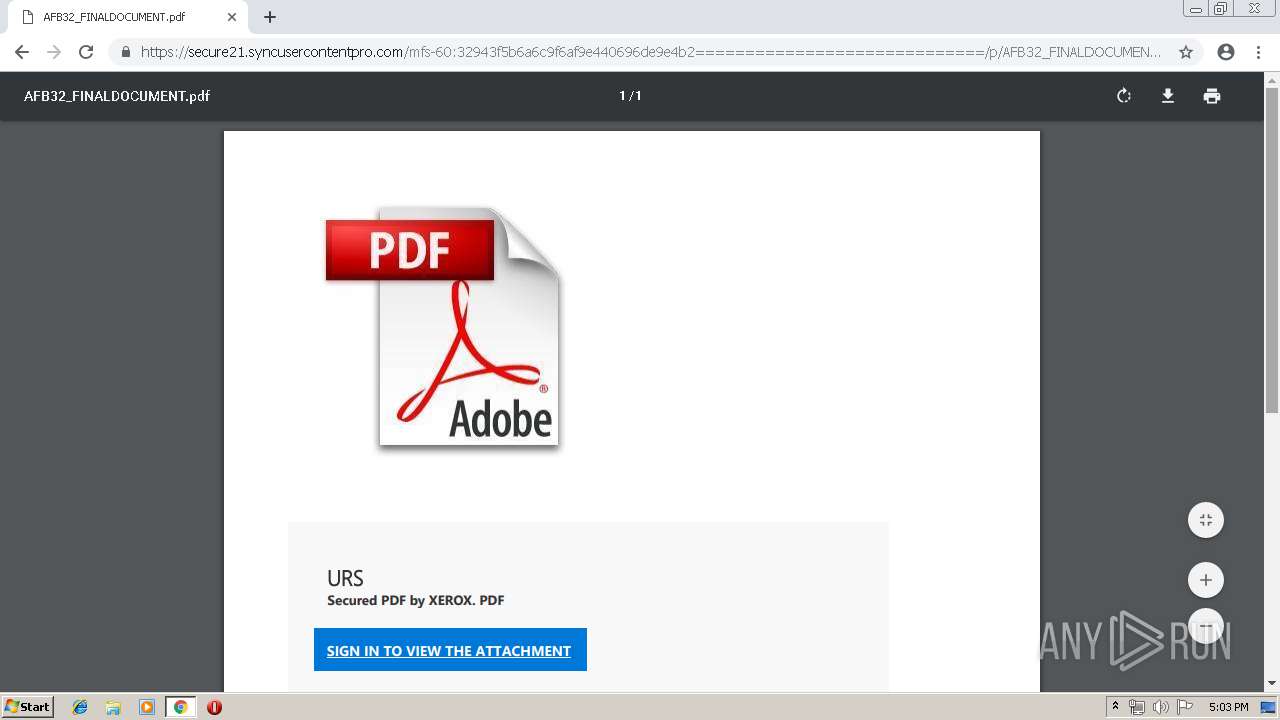
Task: Open the Windows Start menu
Action: point(27,707)
